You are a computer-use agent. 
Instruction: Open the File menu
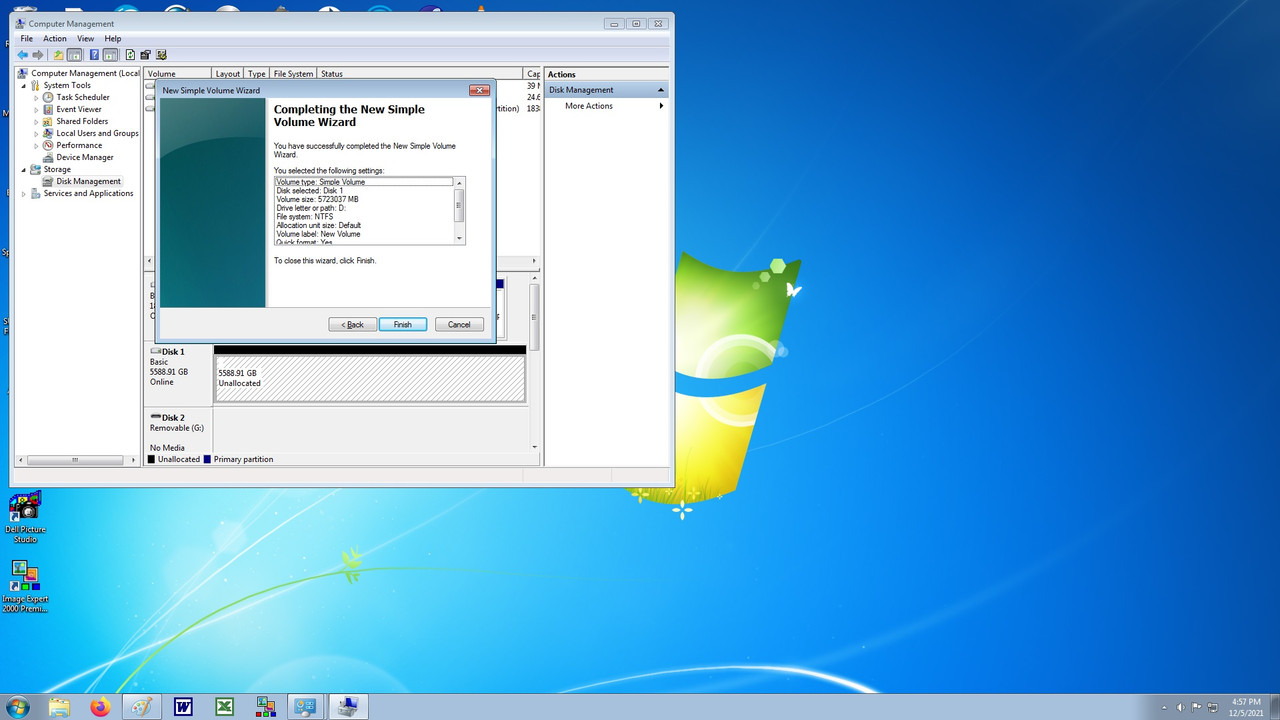tap(27, 39)
